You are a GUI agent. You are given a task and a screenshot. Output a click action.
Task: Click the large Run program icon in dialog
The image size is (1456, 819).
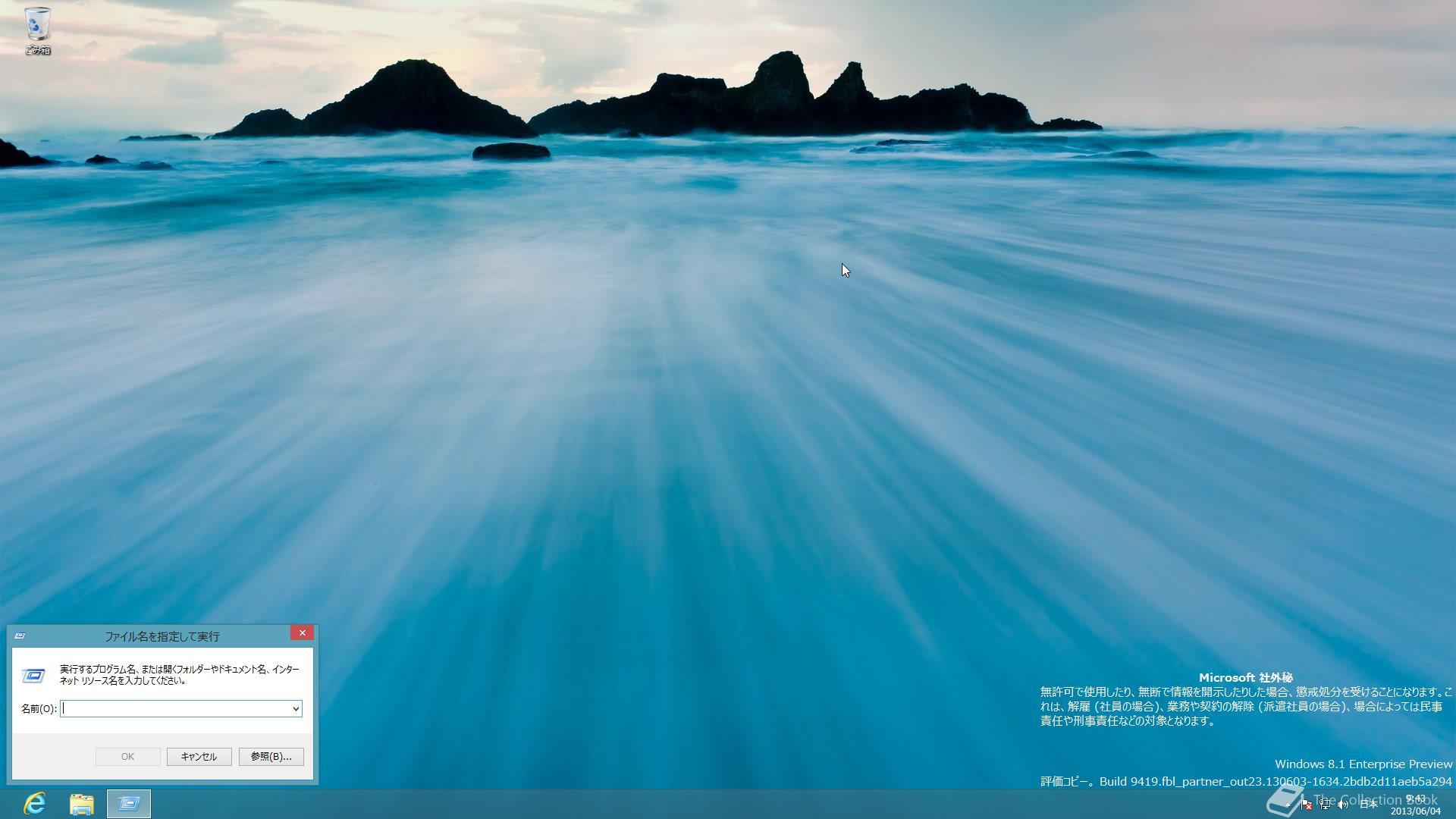coord(33,675)
